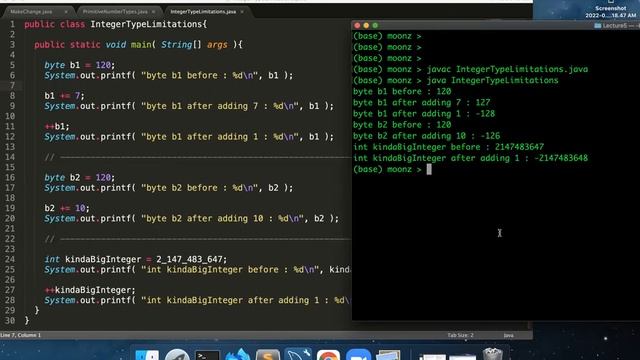This screenshot has height=360, width=640.
Task: Change the Java syntax selector in status bar
Action: (x=509, y=335)
